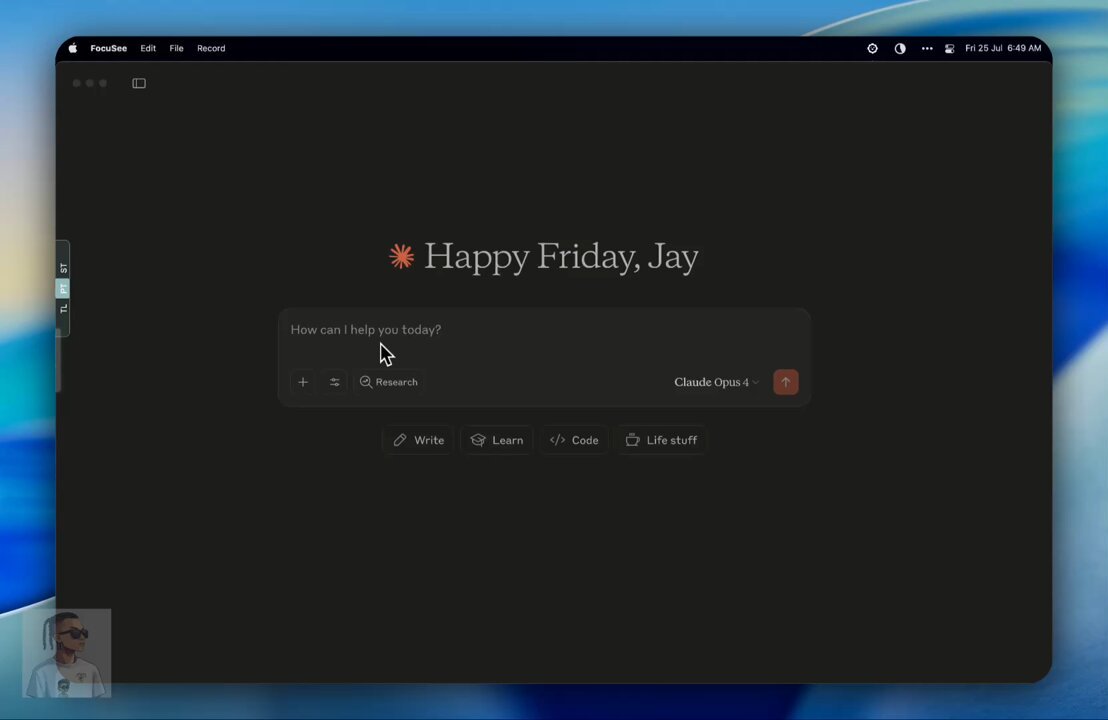Screen dimensions: 1108x720
Task: Click the avatar camera thumbnail
Action: 66,653
